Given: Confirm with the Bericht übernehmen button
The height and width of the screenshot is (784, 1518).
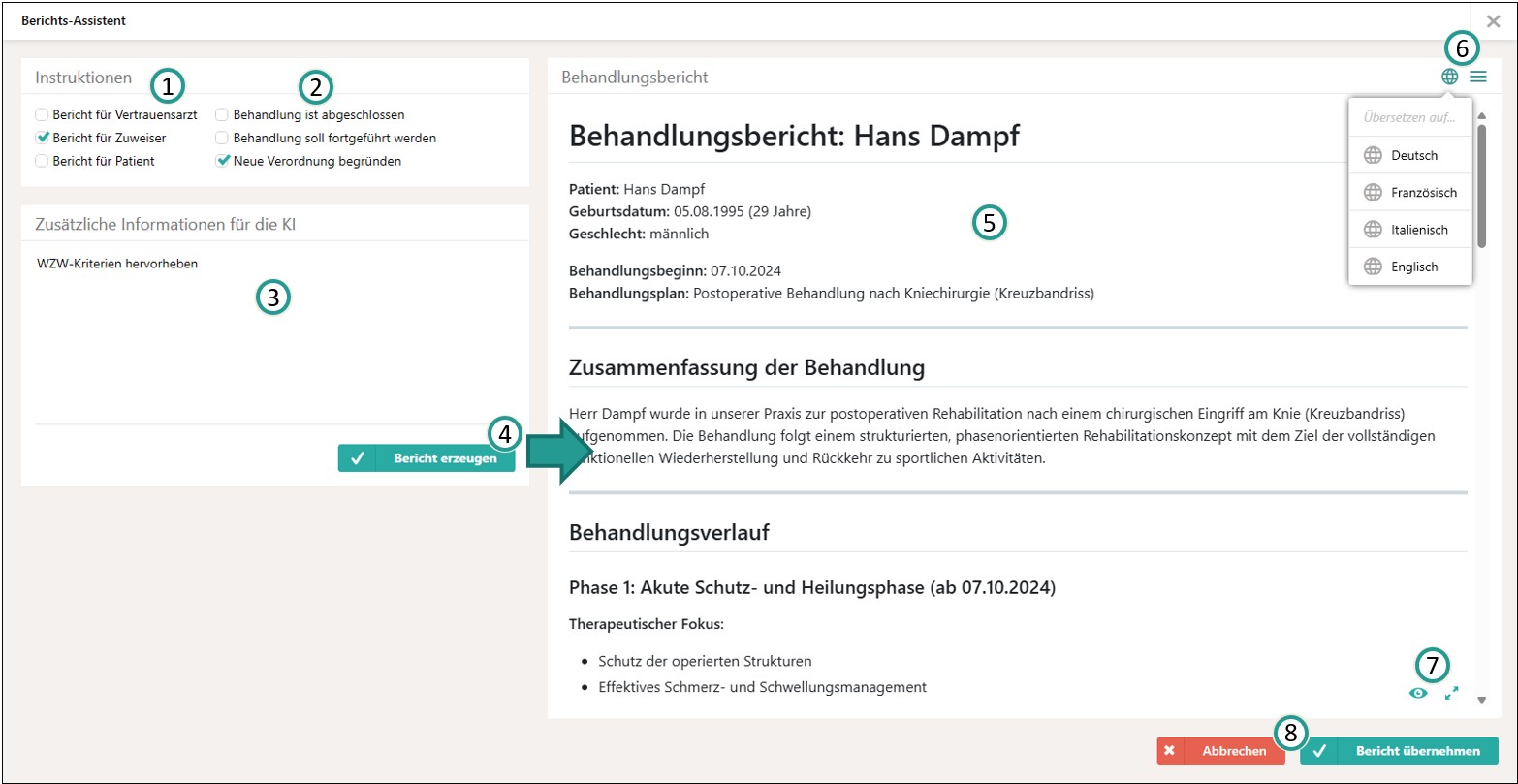Looking at the screenshot, I should 1398,751.
